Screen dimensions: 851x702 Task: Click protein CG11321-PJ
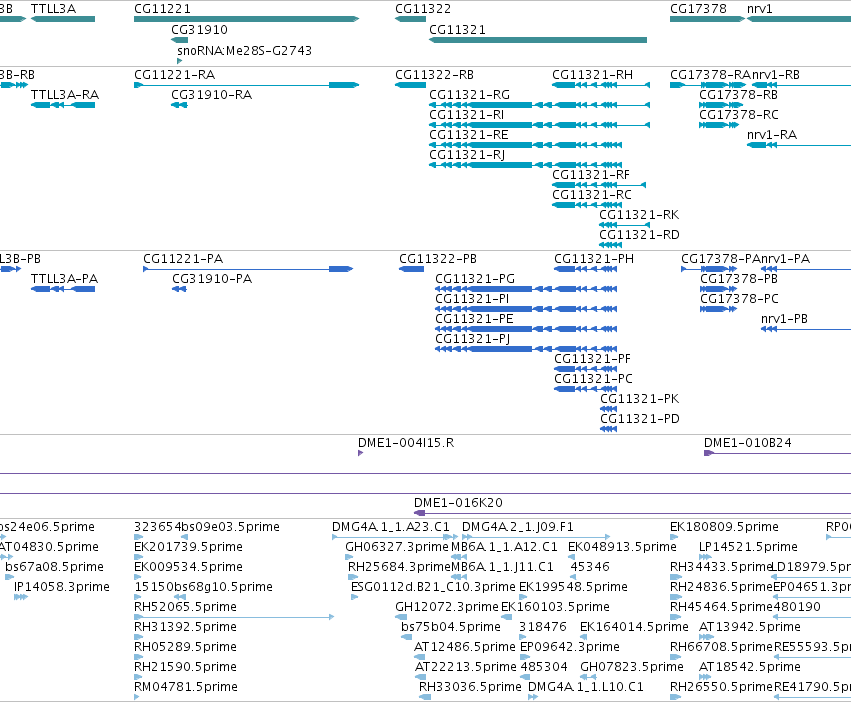tap(472, 339)
